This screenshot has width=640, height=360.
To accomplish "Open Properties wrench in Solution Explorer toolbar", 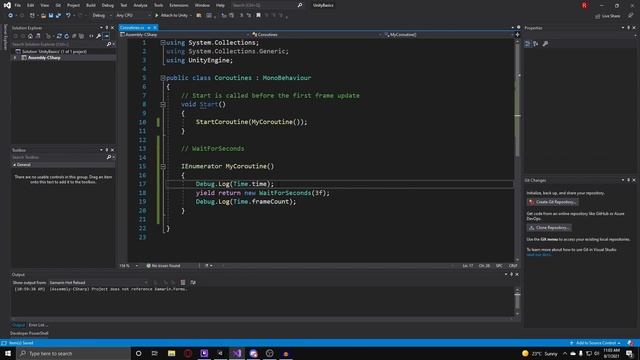I will 98,36.
